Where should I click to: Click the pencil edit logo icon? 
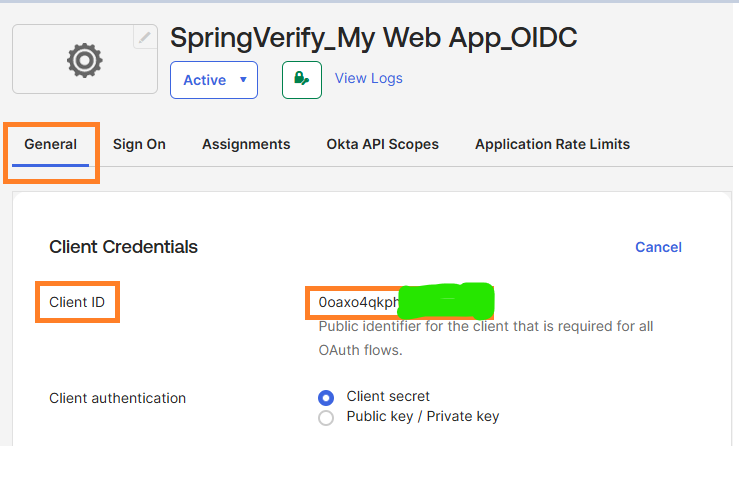click(x=145, y=37)
